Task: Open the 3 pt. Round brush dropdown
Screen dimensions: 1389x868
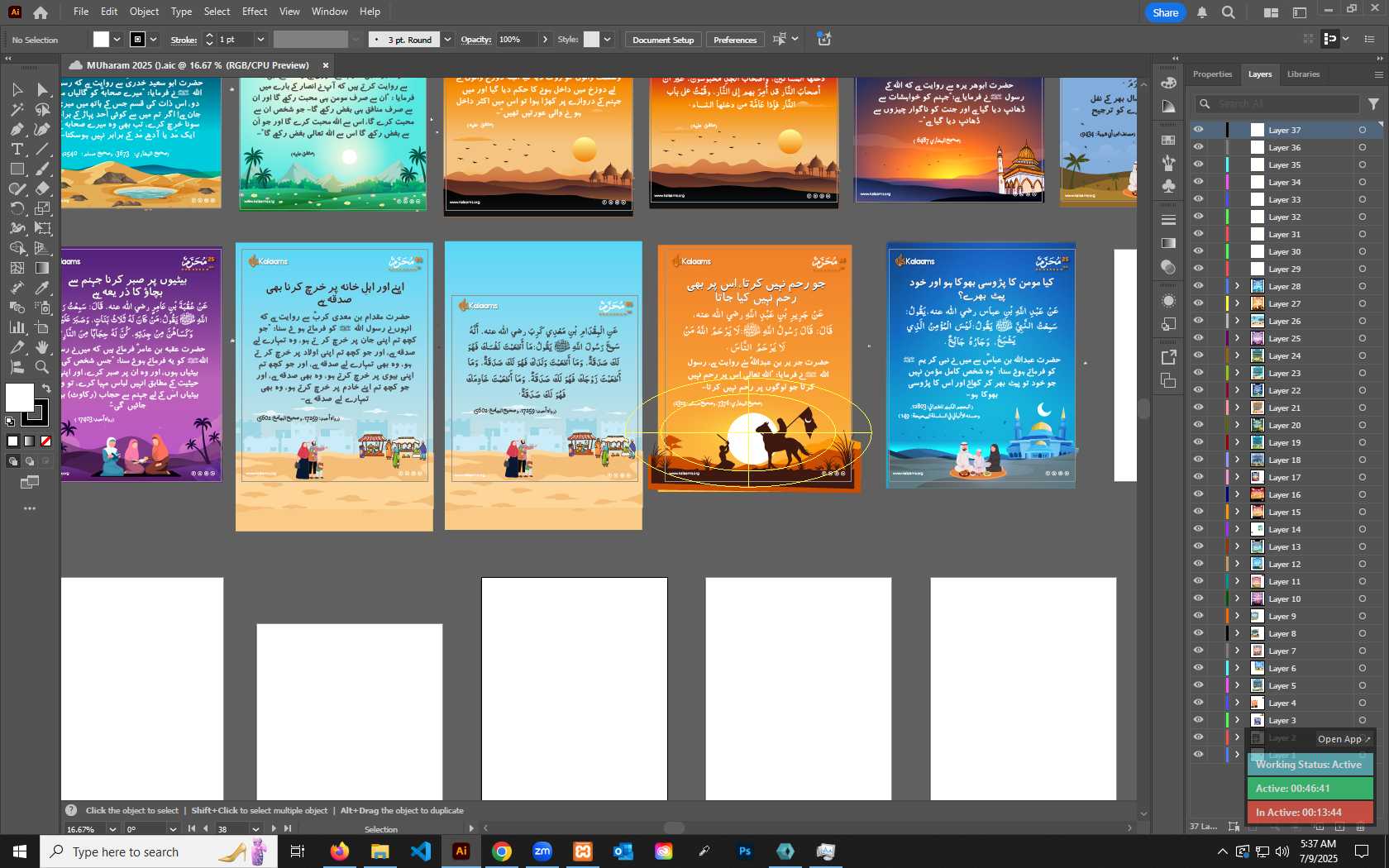Action: tap(447, 40)
